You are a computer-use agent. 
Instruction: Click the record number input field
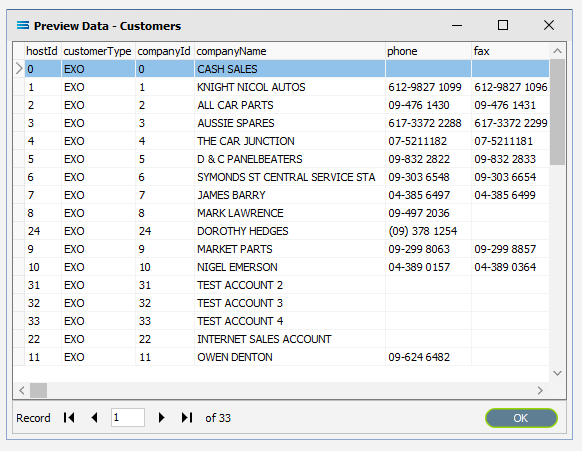[x=128, y=418]
